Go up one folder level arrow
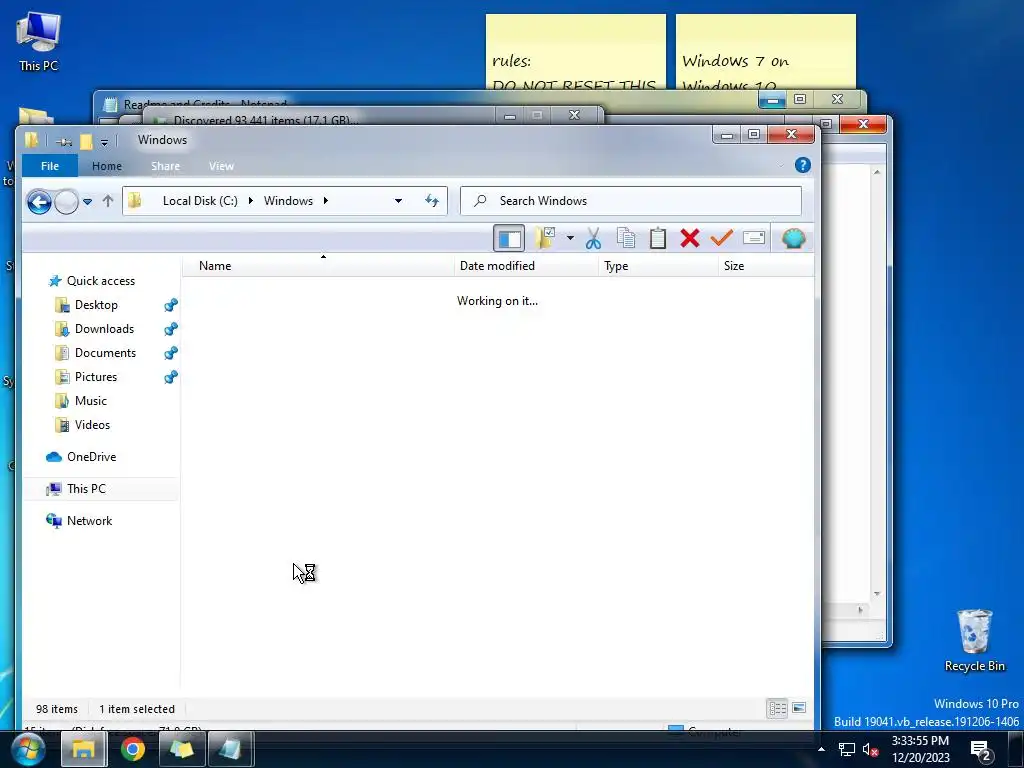 coord(108,201)
